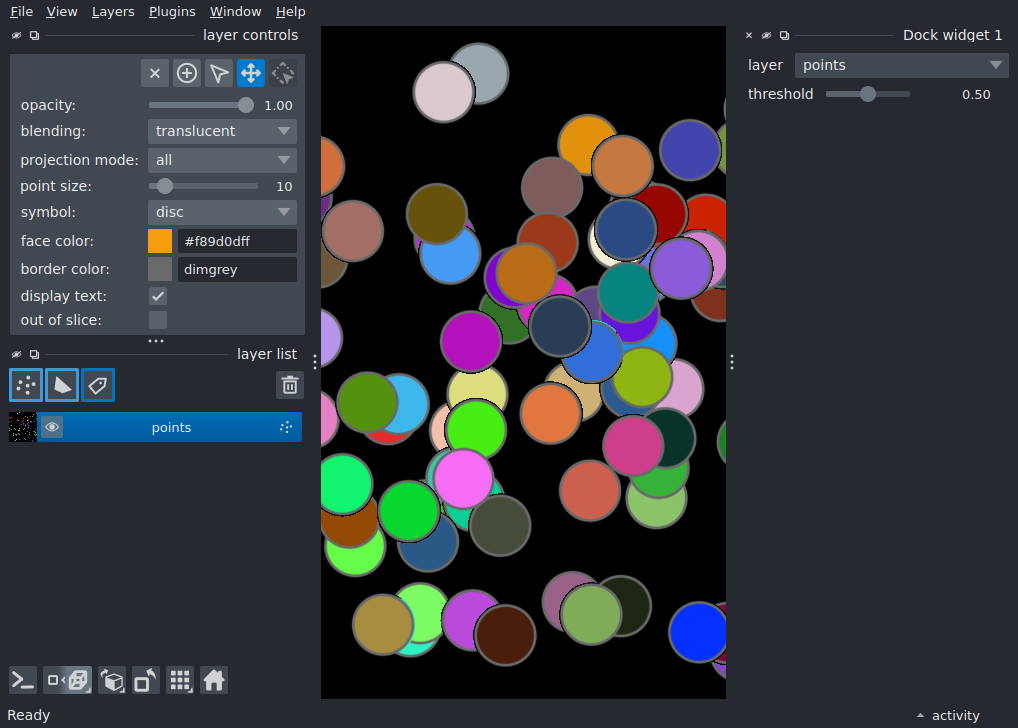Hide the points layer via eye icon

52,427
